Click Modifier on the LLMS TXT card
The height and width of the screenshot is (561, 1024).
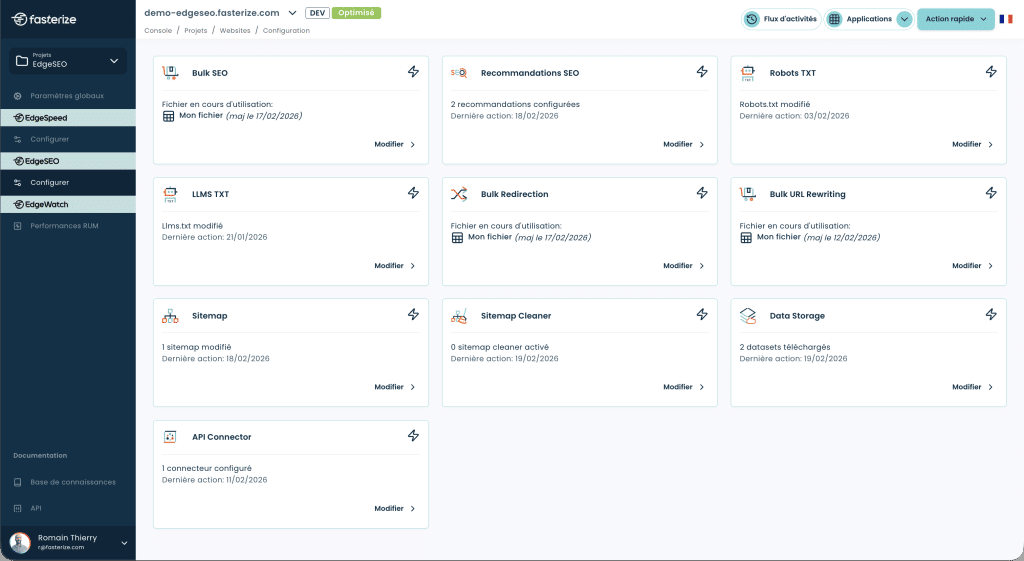tap(394, 266)
